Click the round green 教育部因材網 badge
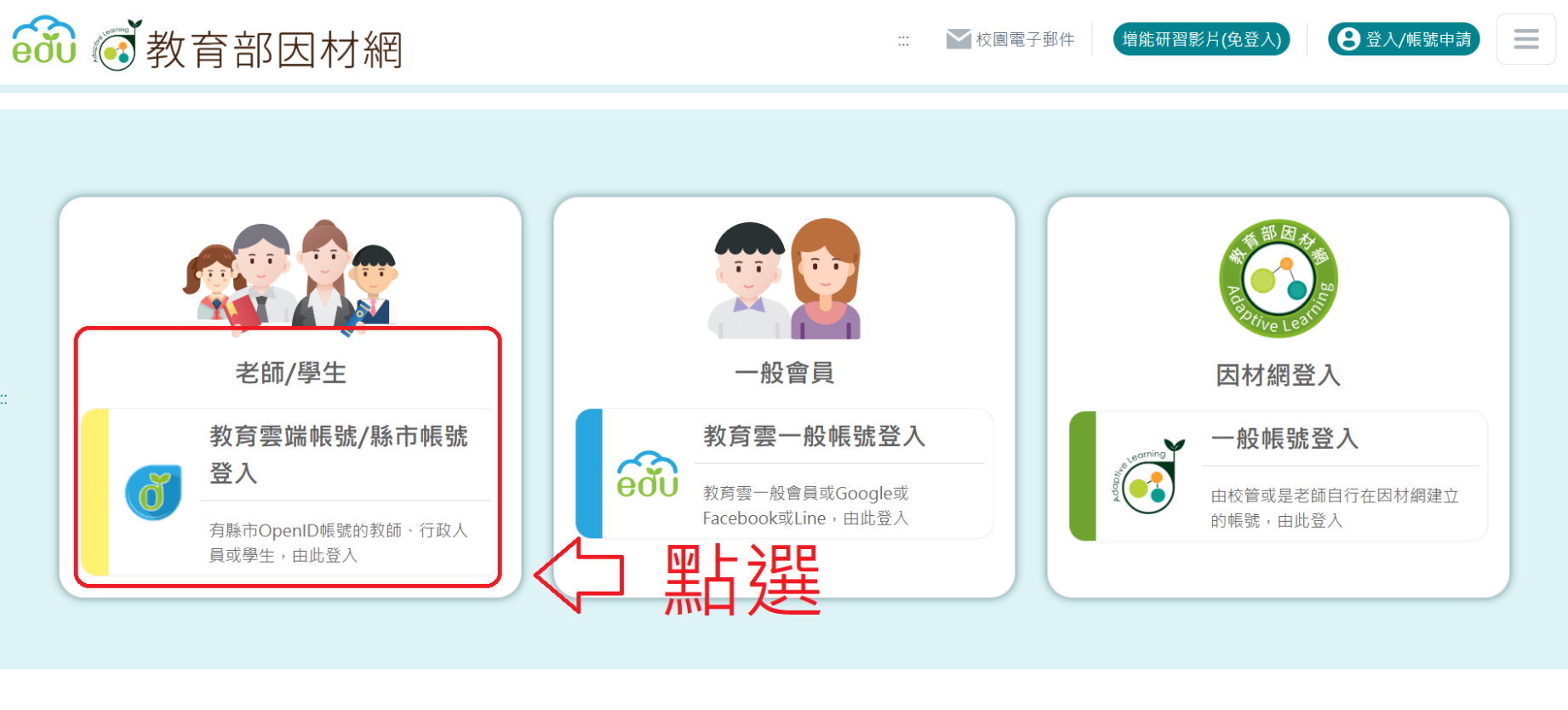 tap(1278, 278)
